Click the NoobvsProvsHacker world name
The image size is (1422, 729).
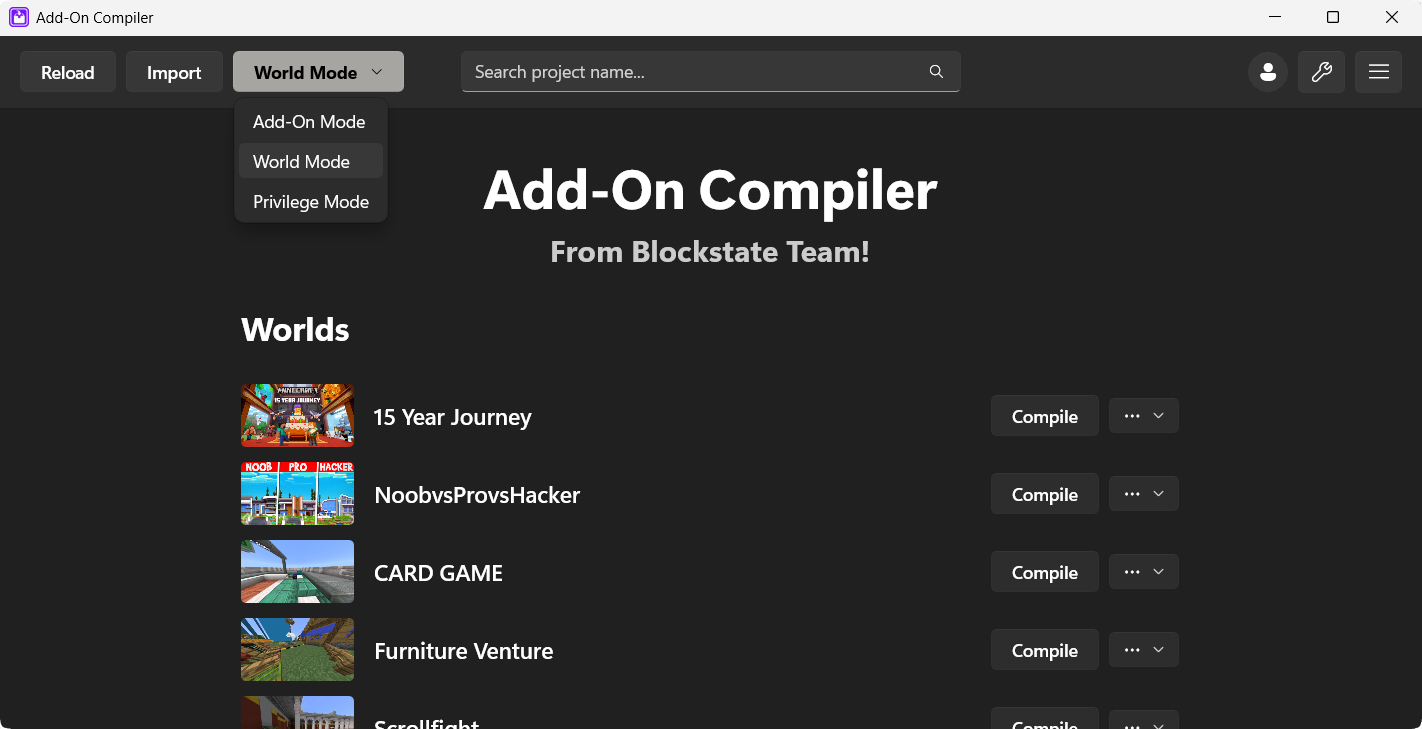(477, 495)
